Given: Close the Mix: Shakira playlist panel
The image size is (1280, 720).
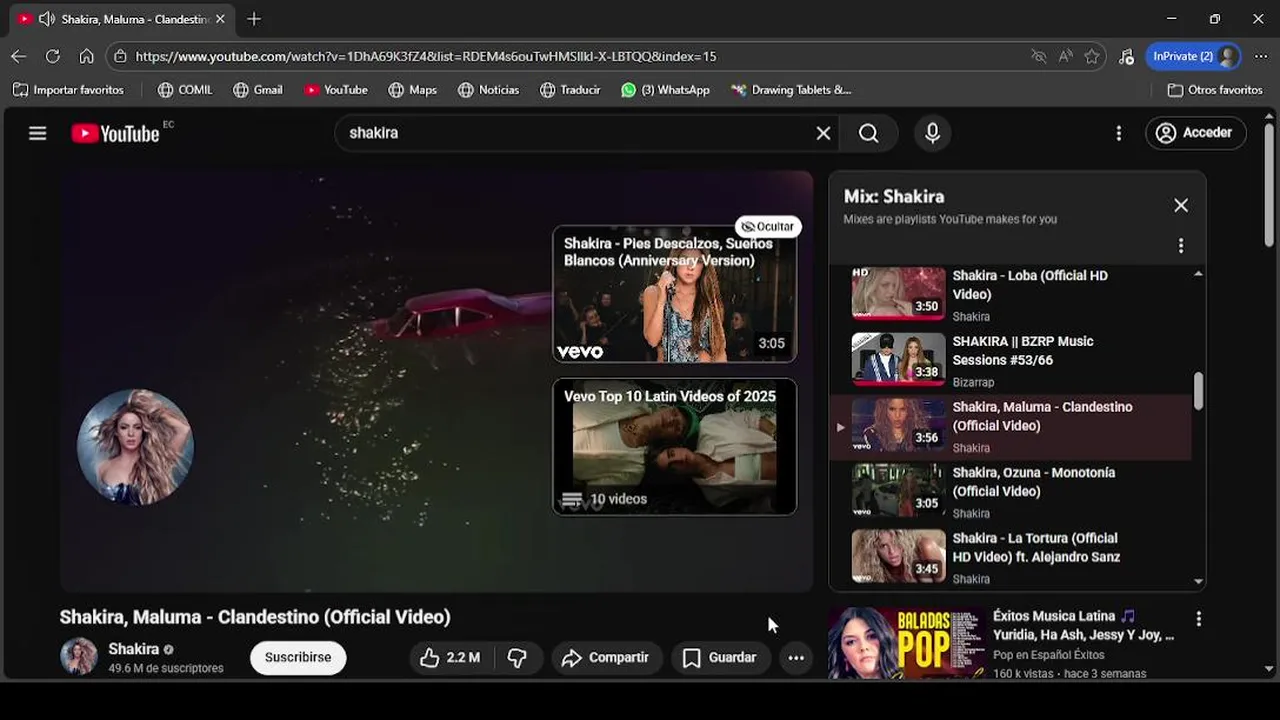Looking at the screenshot, I should [x=1181, y=205].
